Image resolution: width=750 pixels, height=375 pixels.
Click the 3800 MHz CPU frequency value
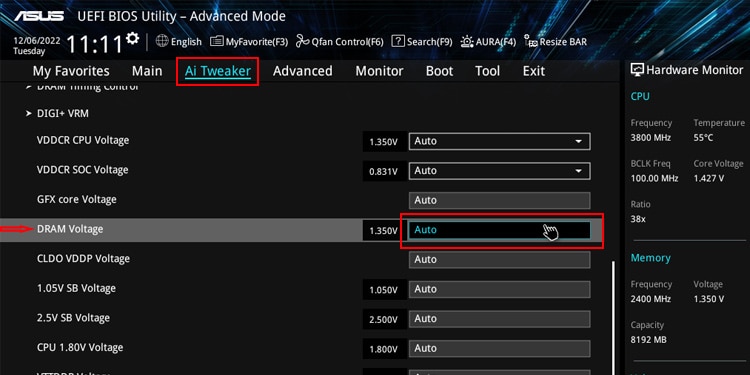pyautogui.click(x=651, y=138)
